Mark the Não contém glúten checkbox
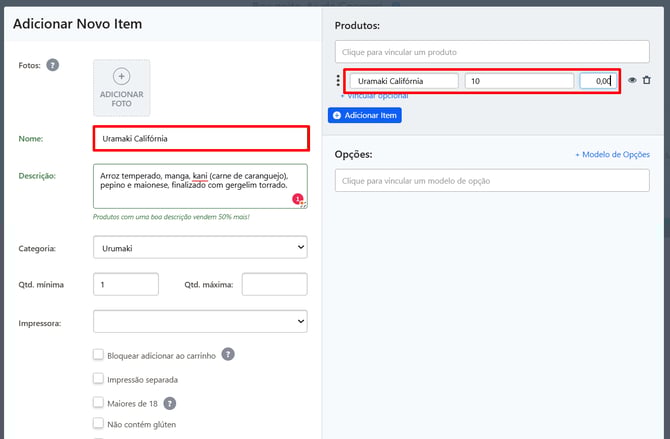This screenshot has height=439, width=670. [x=98, y=427]
